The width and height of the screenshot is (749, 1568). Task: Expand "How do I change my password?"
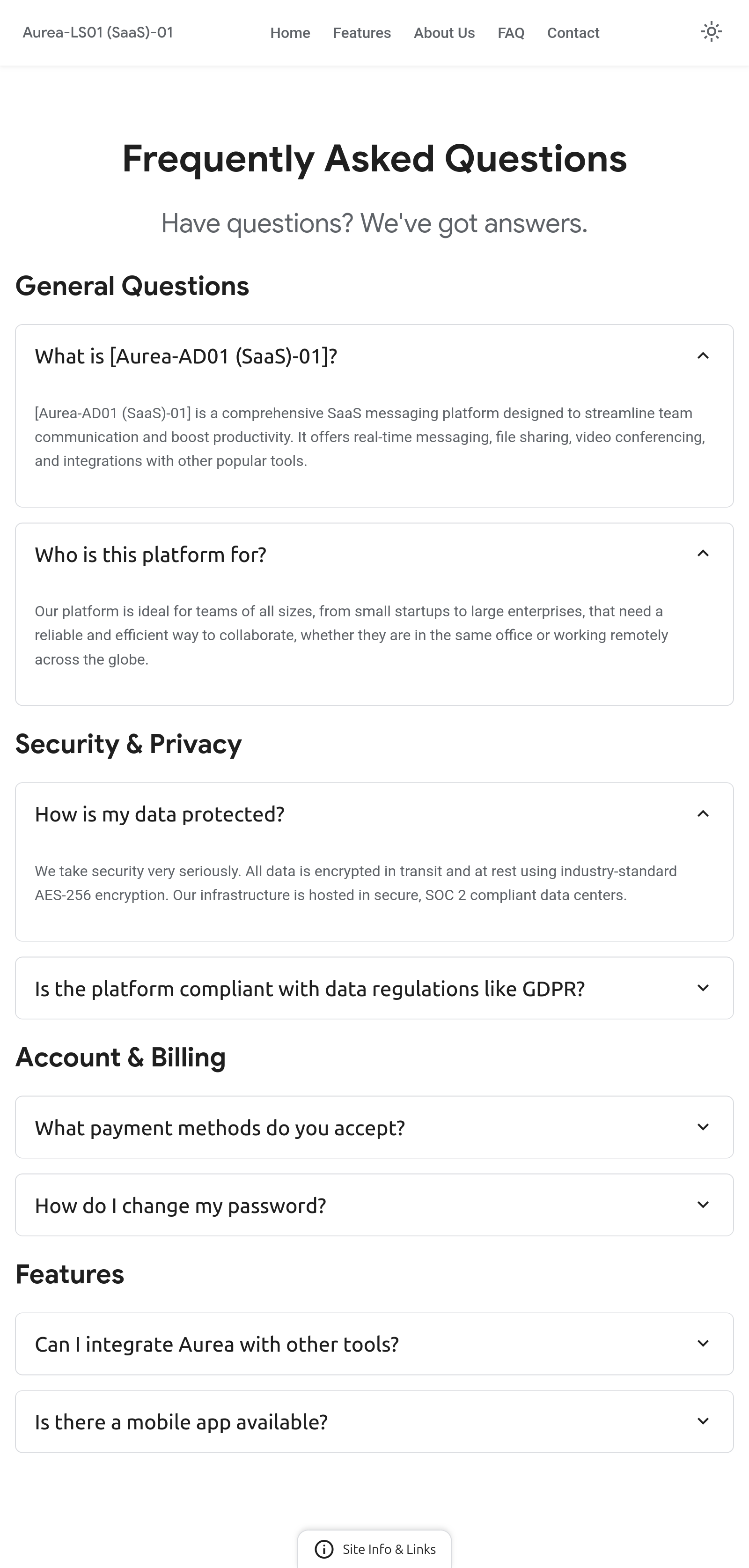click(x=180, y=1206)
